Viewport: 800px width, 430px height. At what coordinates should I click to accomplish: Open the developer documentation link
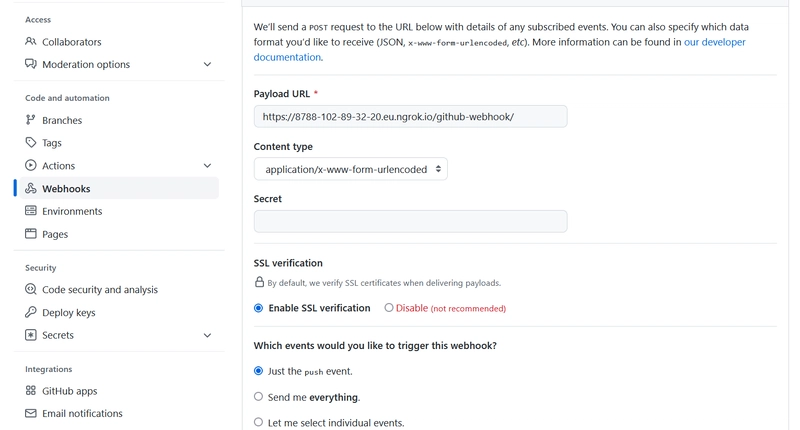[x=714, y=42]
